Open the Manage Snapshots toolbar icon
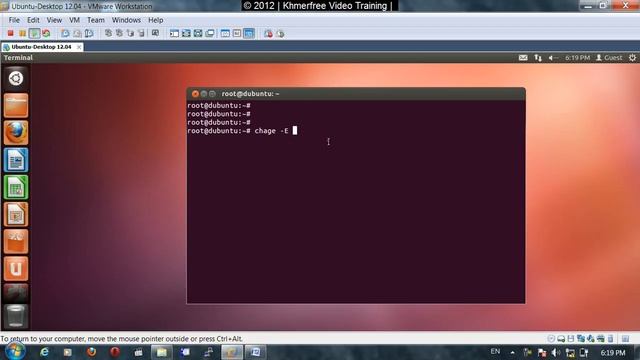This screenshot has width=640, height=360. click(x=89, y=33)
